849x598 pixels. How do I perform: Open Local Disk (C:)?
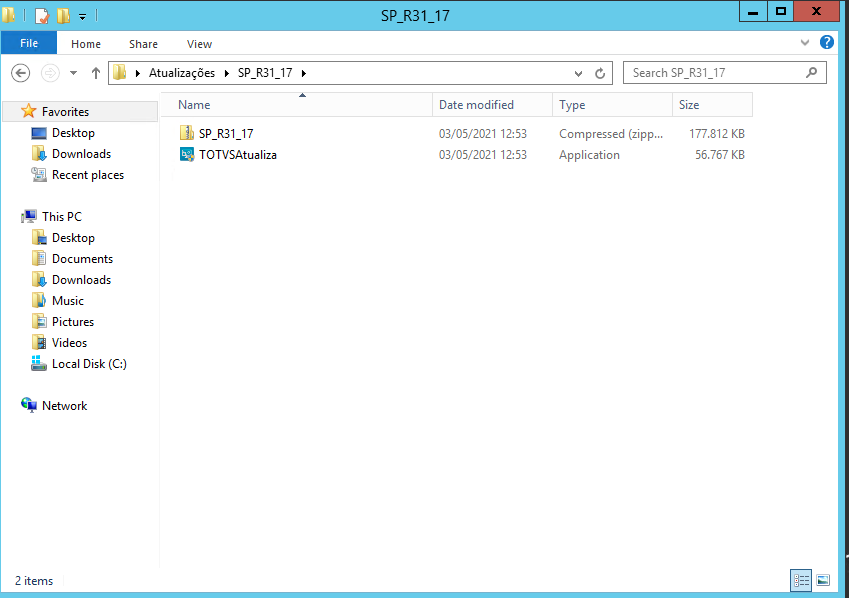(x=89, y=364)
